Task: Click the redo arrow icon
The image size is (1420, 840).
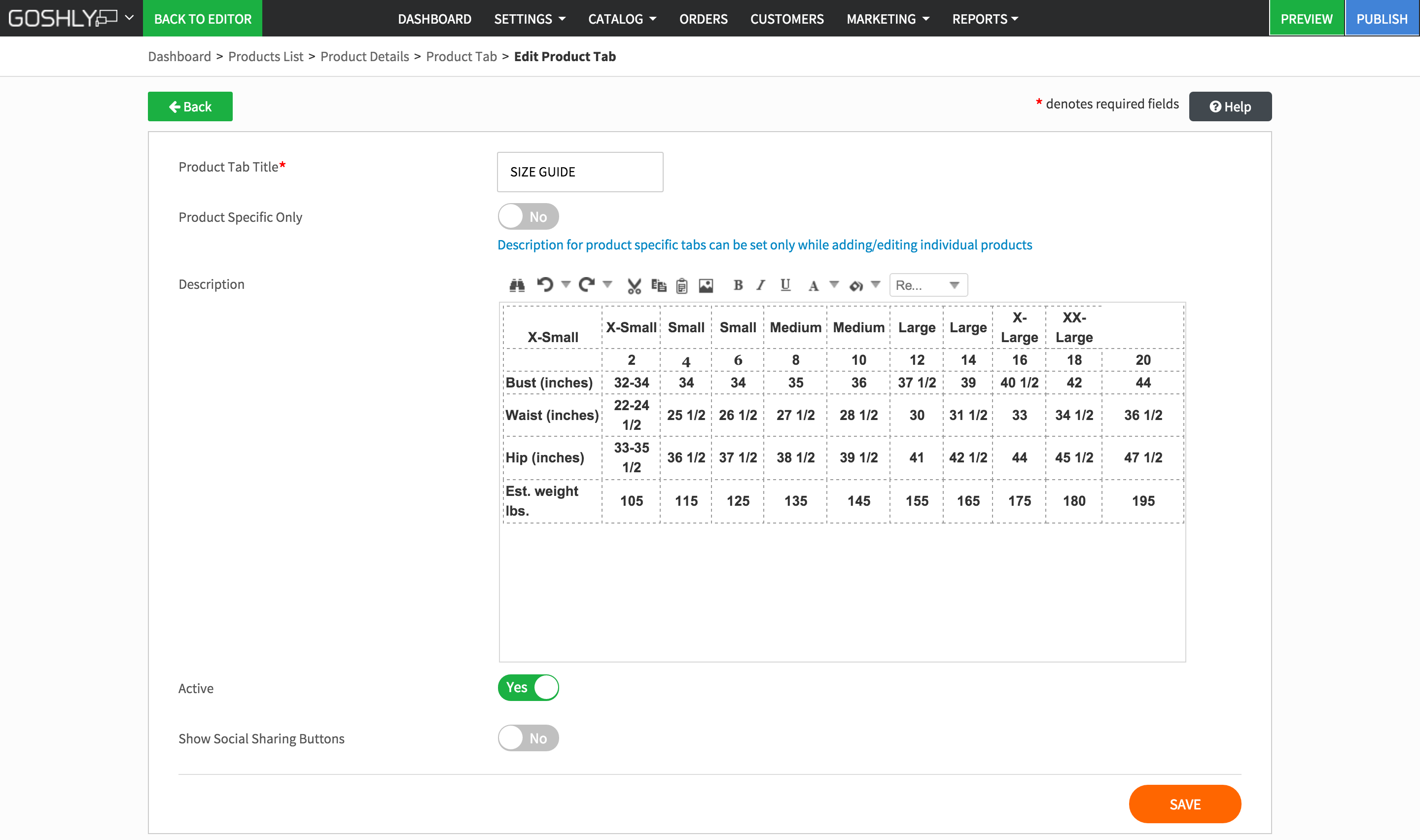Action: pyautogui.click(x=586, y=284)
